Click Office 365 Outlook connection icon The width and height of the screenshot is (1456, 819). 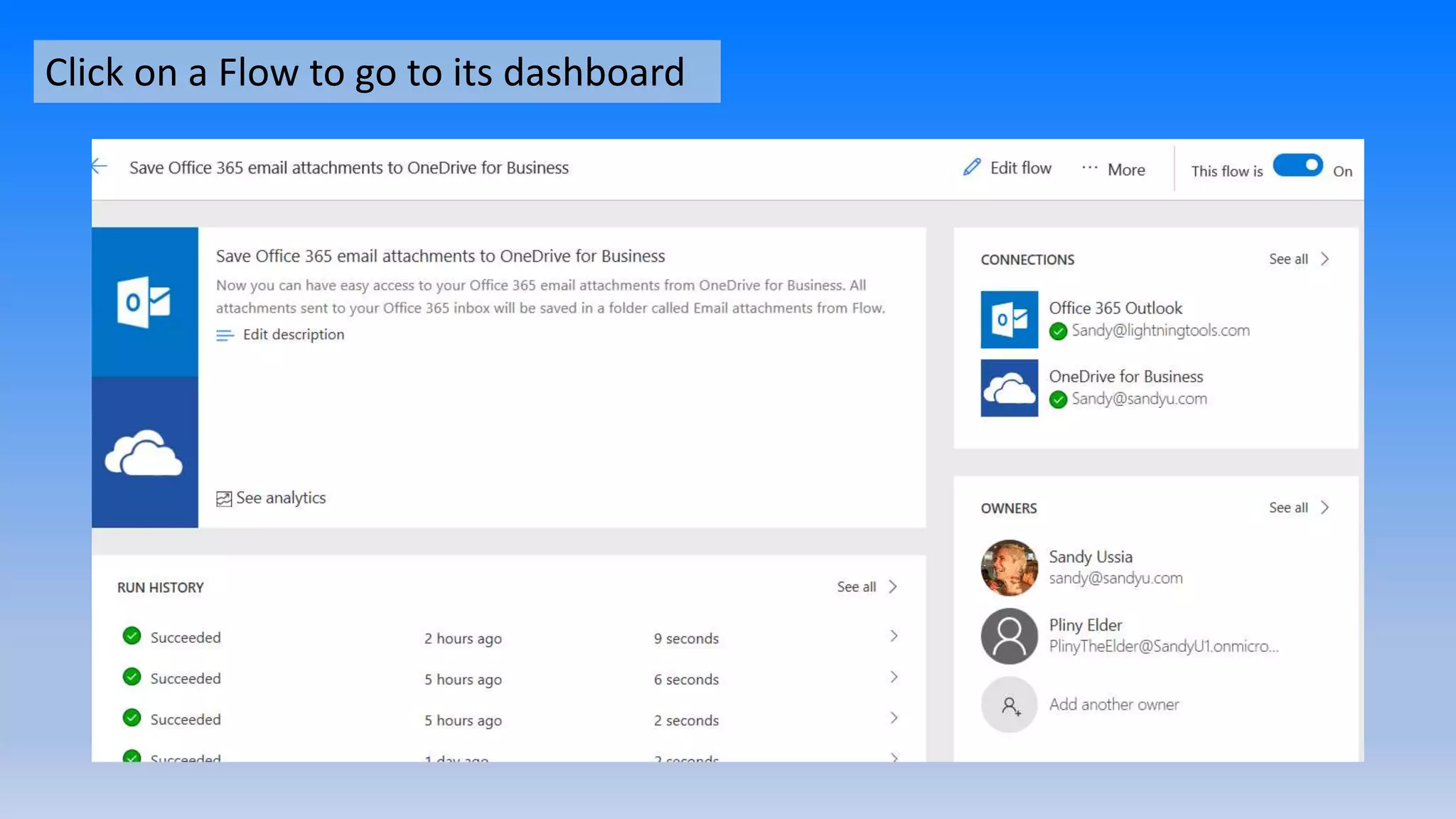coord(1009,319)
